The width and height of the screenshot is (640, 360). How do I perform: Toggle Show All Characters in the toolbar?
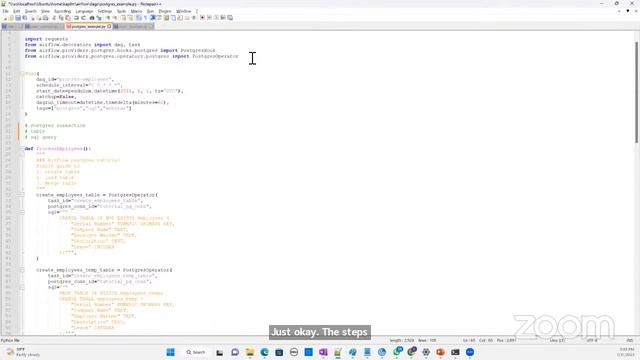(x=145, y=18)
